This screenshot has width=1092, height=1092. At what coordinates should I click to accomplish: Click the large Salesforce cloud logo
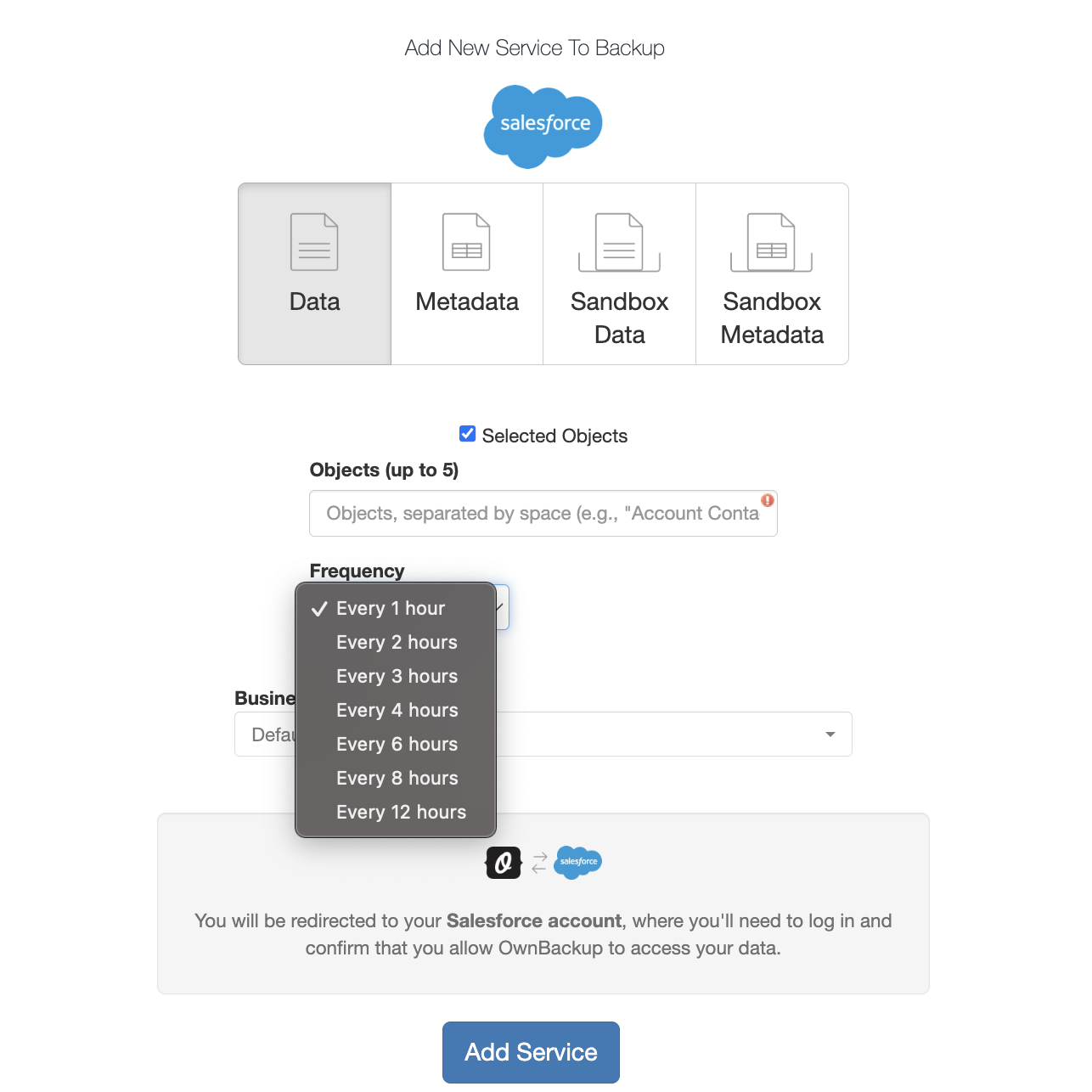pos(543,127)
